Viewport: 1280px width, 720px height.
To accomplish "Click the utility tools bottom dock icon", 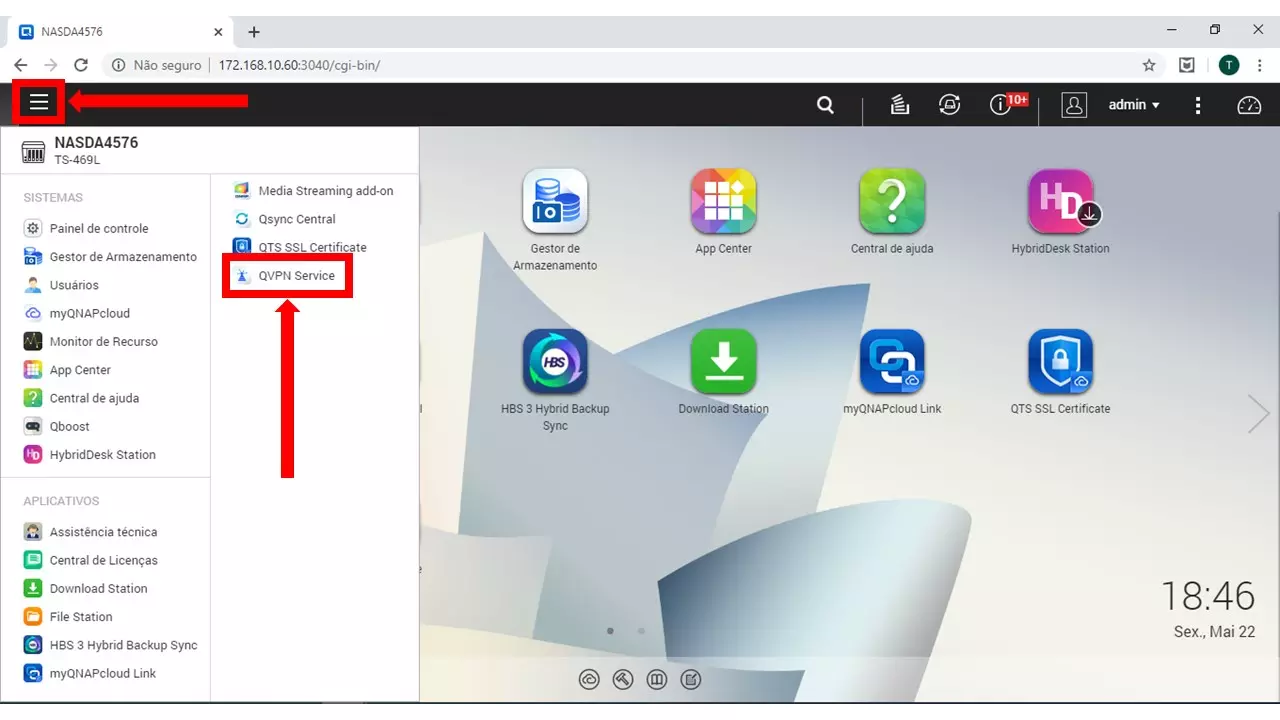I will [x=623, y=680].
